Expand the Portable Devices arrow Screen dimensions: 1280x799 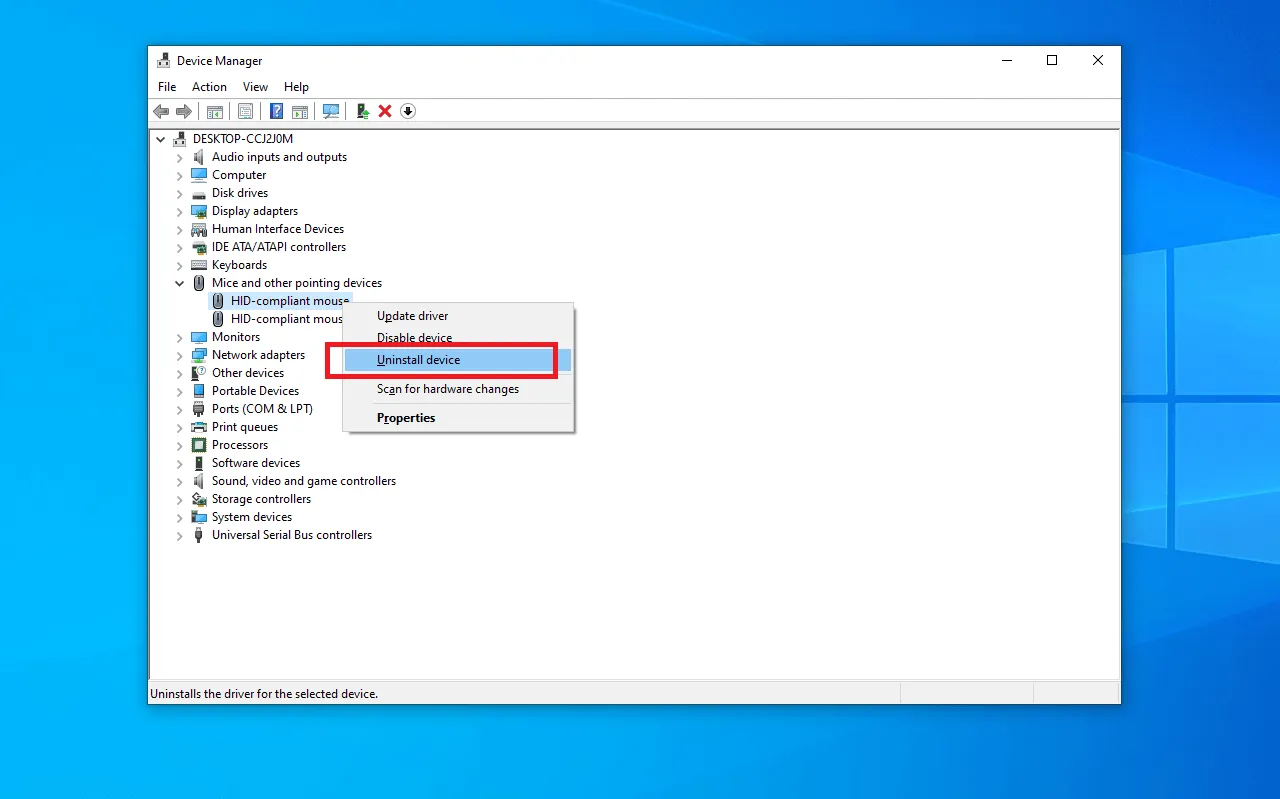pos(180,391)
